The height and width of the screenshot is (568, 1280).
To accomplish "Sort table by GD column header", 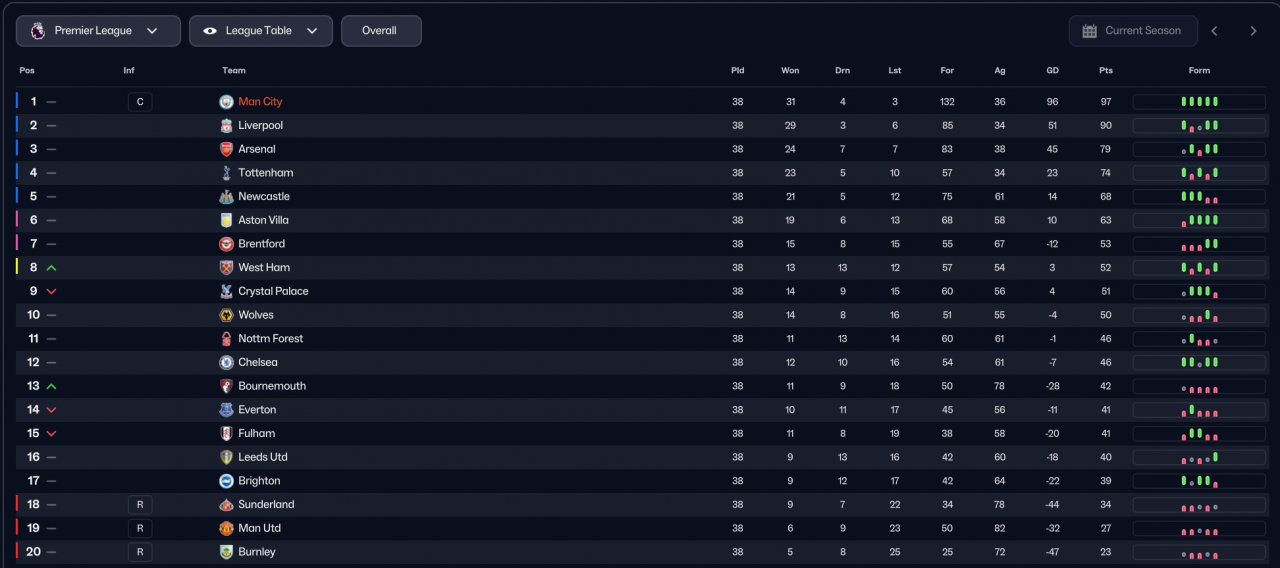I will (x=1052, y=71).
